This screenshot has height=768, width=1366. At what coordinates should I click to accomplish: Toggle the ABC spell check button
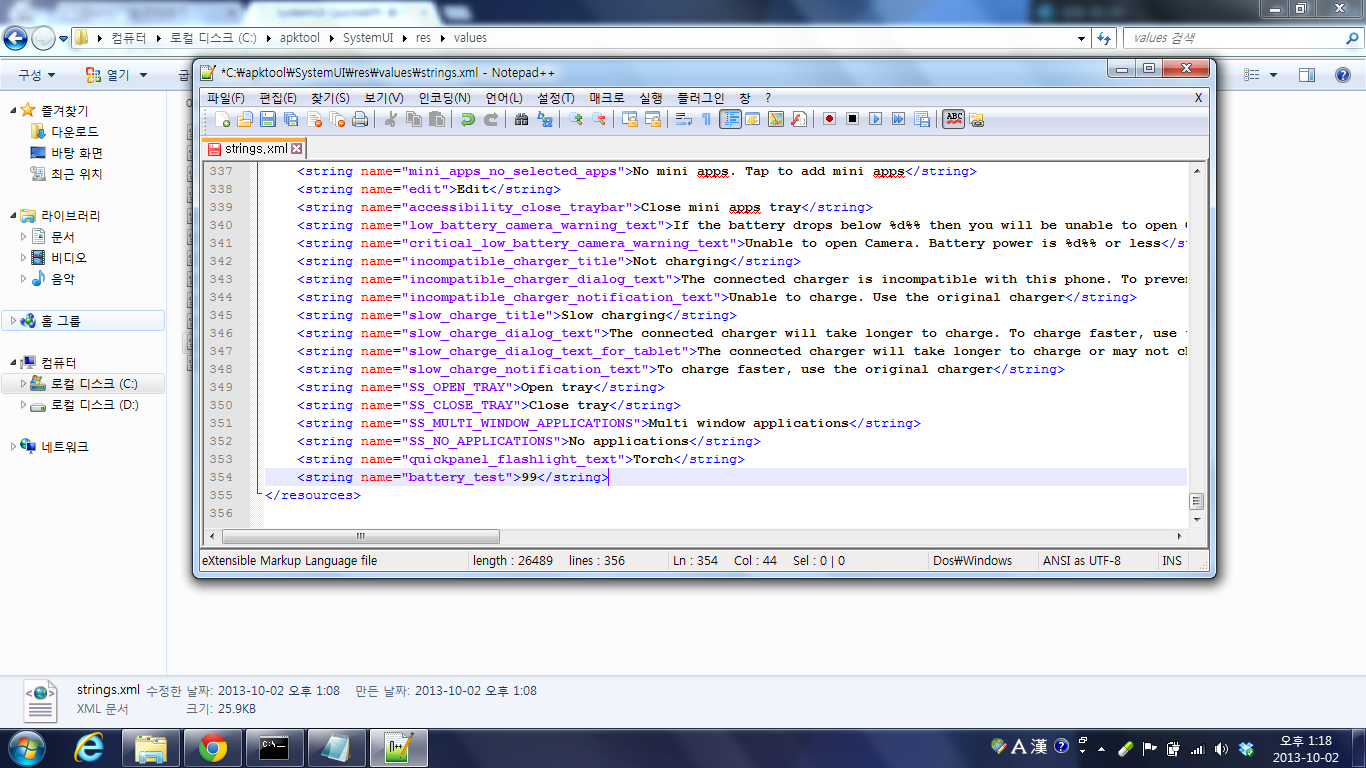tap(954, 119)
